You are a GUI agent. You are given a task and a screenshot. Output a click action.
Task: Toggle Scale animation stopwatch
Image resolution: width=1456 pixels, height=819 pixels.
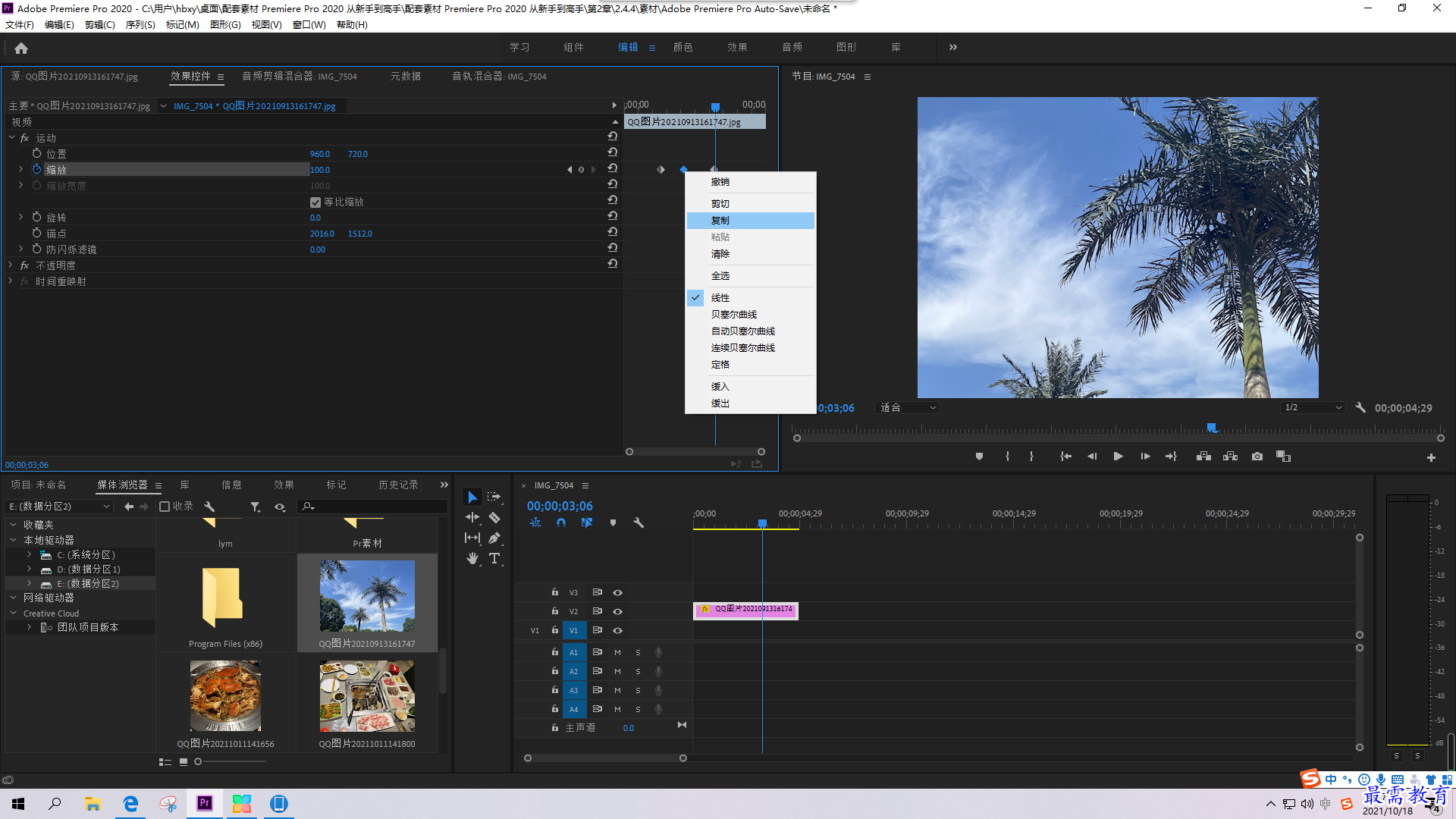(x=36, y=169)
